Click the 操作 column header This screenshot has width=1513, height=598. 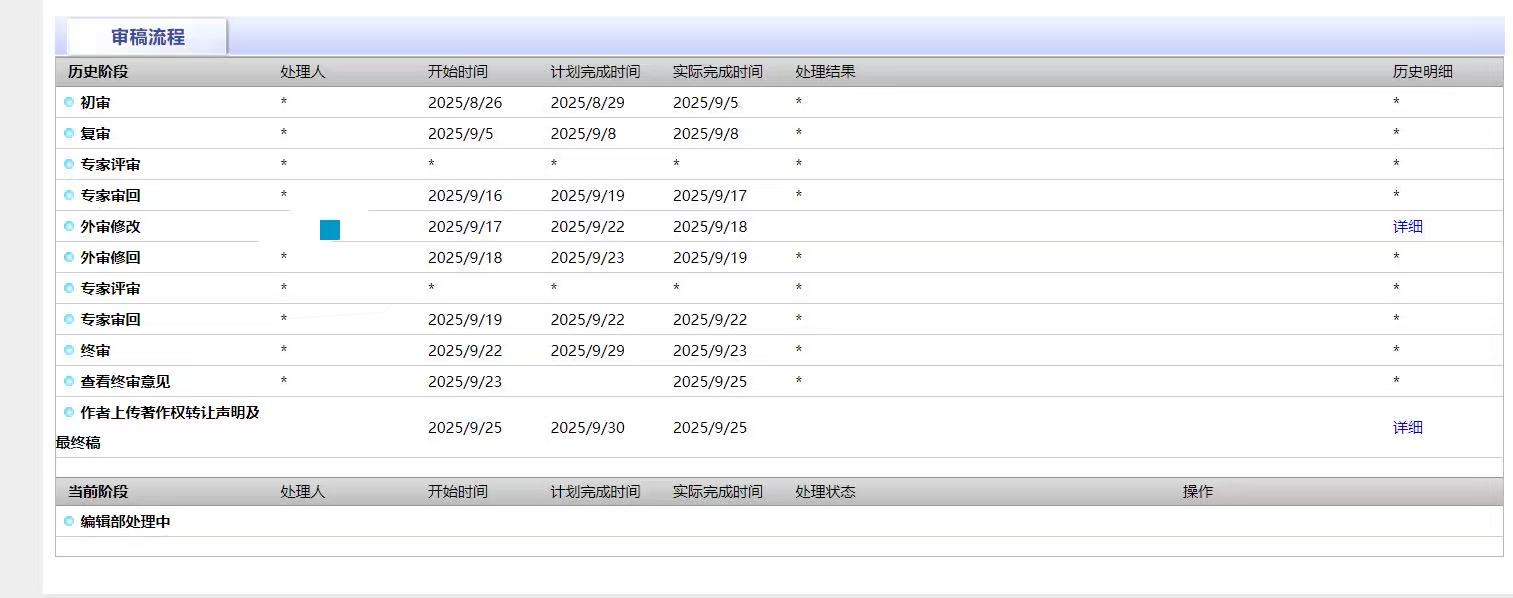pyautogui.click(x=1197, y=492)
